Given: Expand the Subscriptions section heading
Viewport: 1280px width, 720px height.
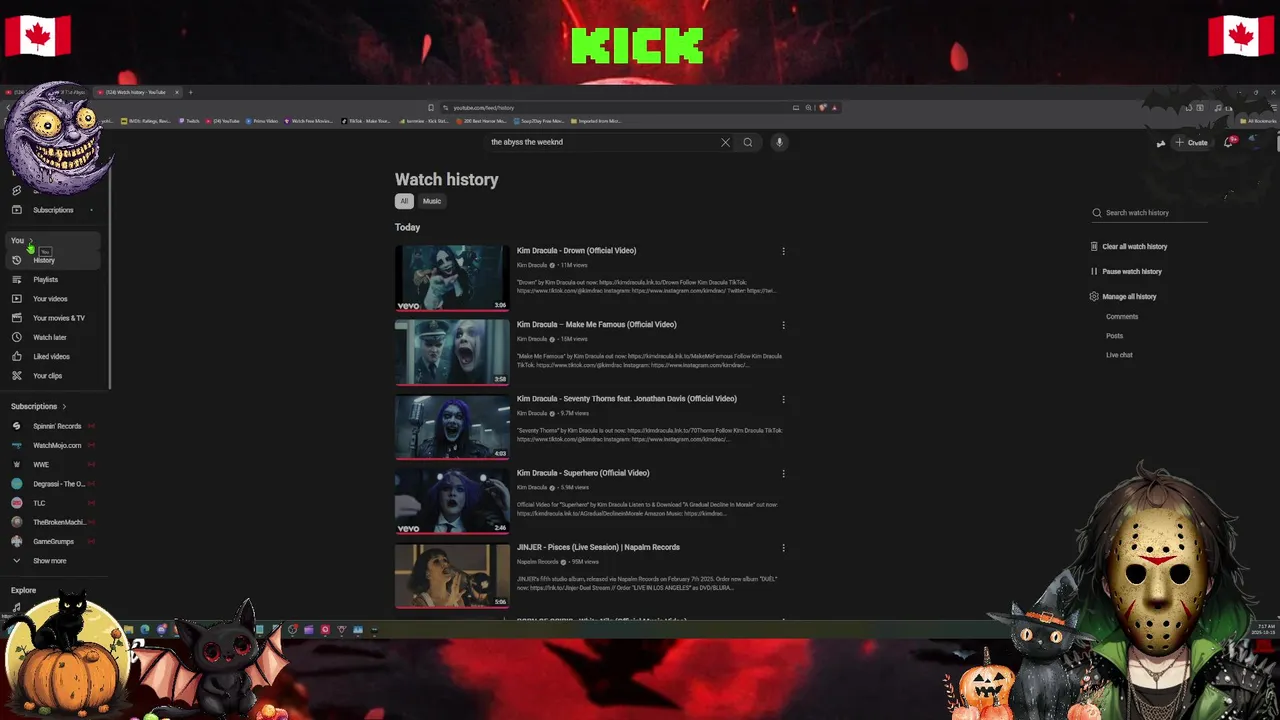Looking at the screenshot, I should click(x=38, y=406).
